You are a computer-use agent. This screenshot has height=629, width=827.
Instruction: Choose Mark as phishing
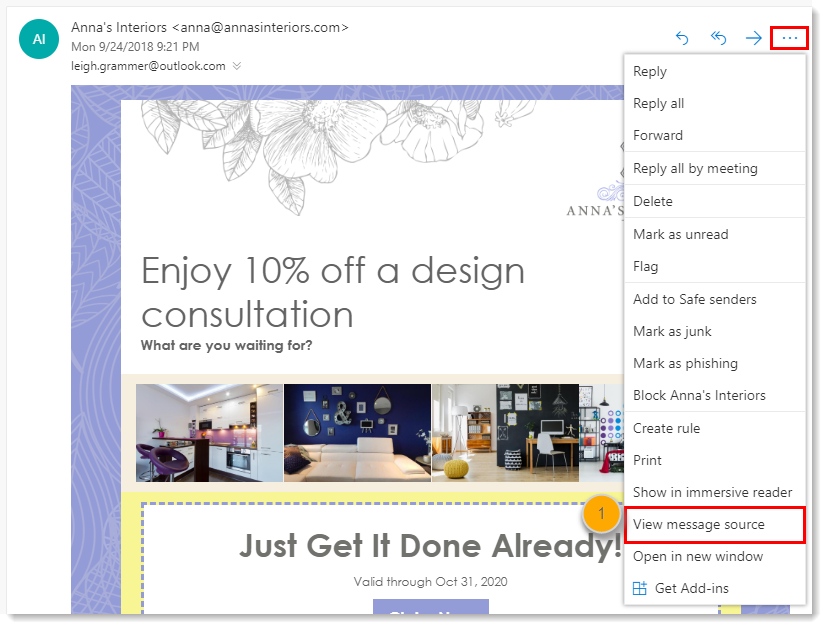(715, 363)
